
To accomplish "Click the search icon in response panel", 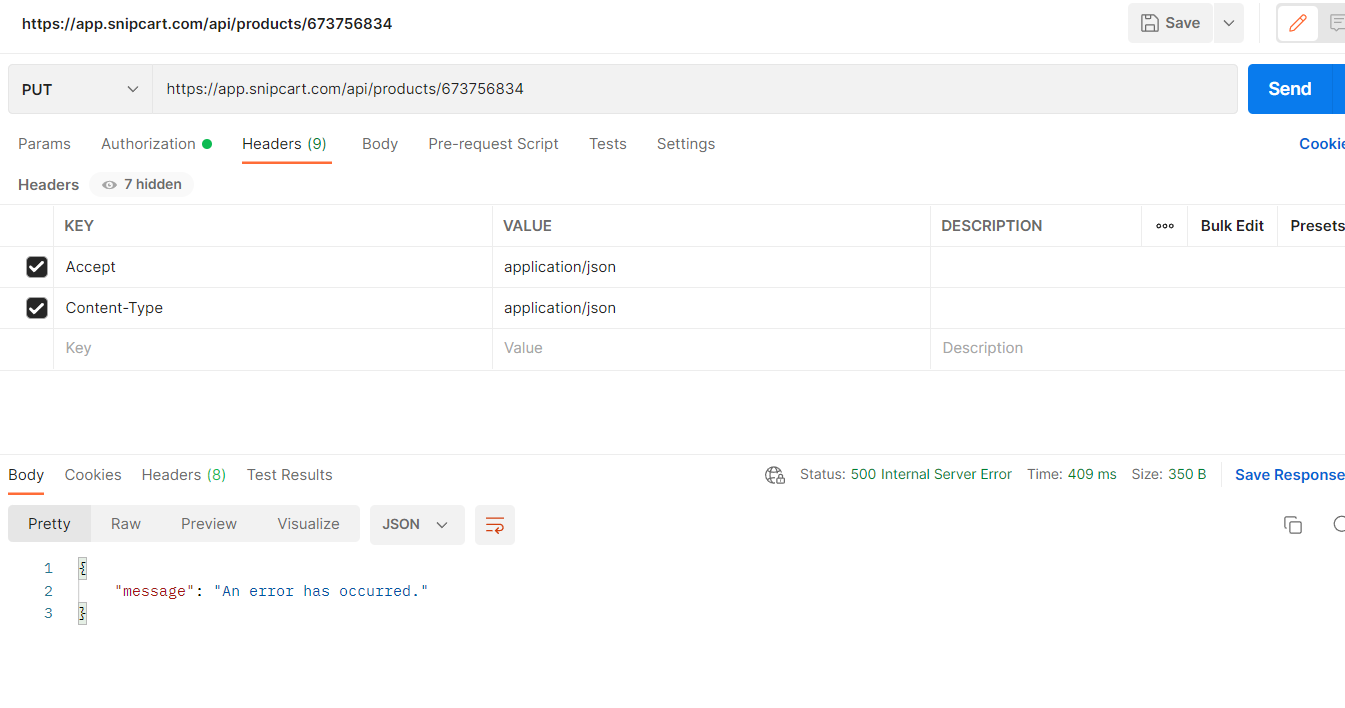I will [x=1338, y=525].
